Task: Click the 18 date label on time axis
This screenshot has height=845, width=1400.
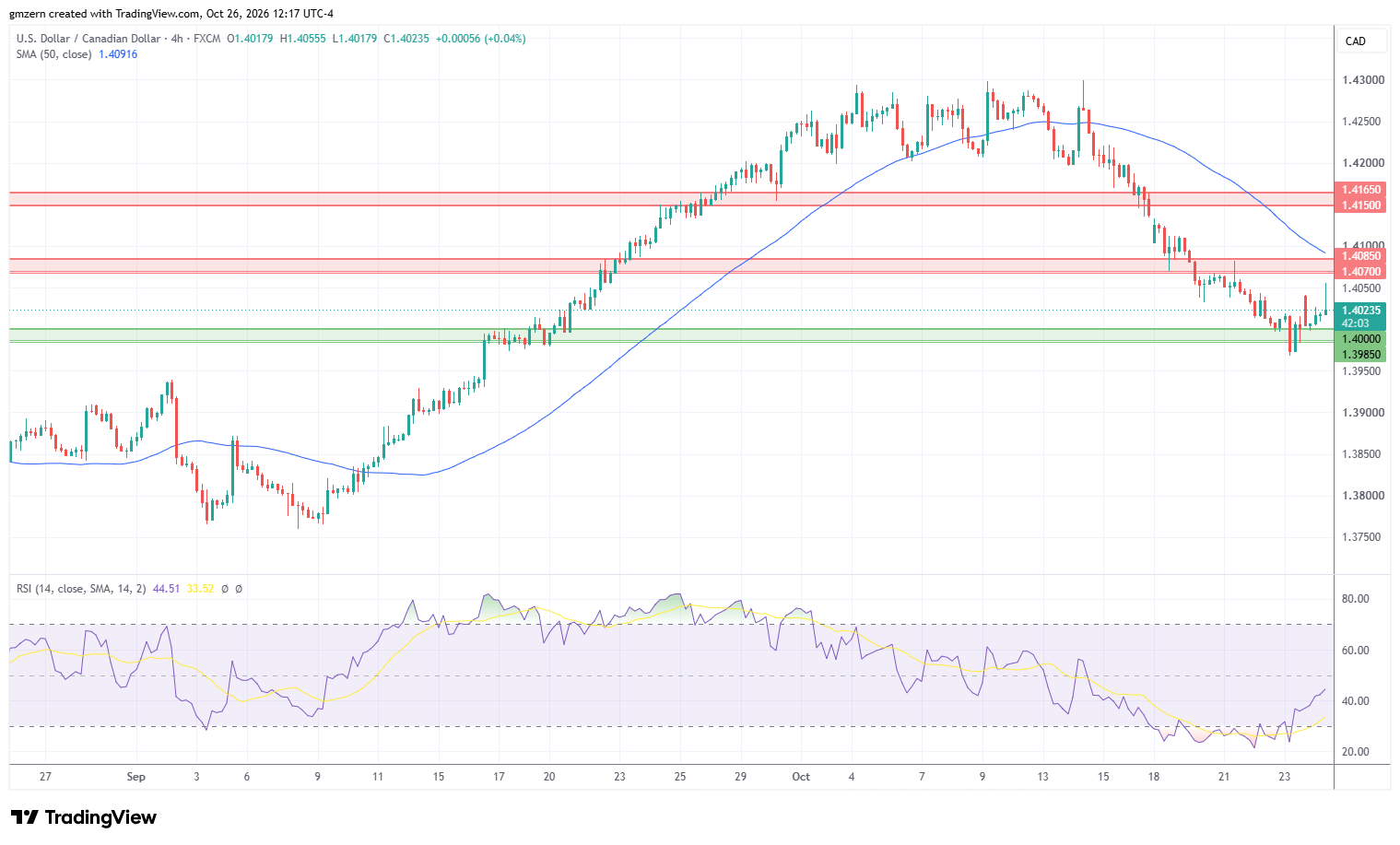Action: (1154, 777)
